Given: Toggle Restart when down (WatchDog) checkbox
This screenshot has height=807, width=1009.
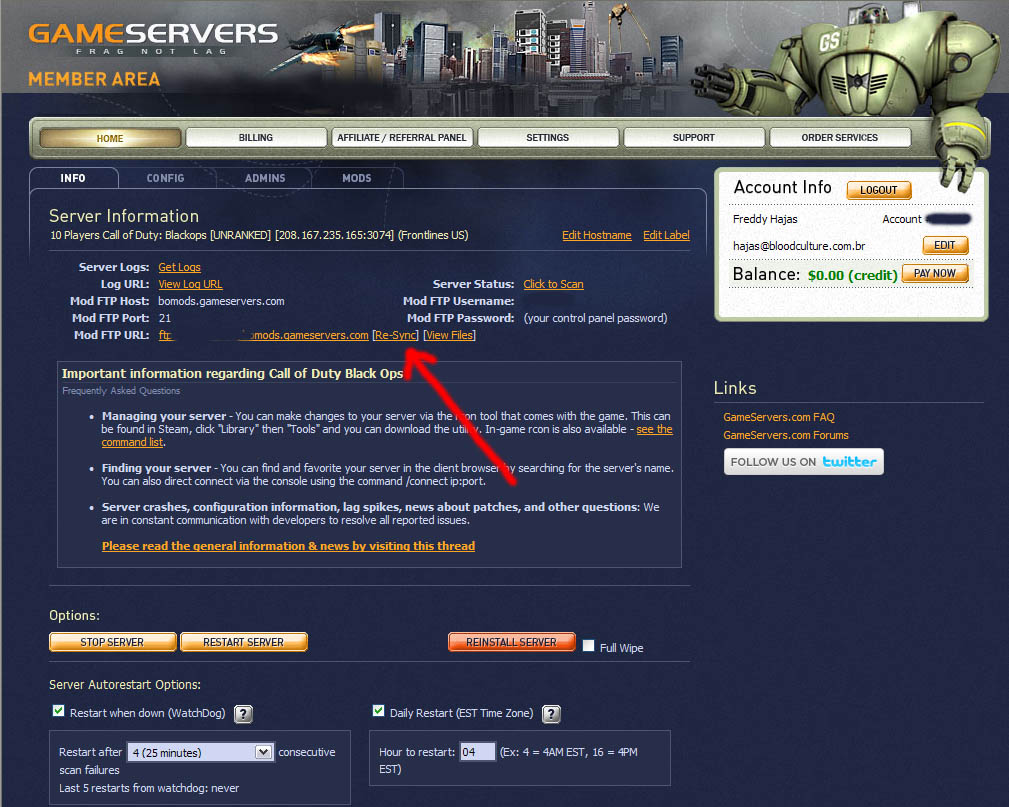Looking at the screenshot, I should [59, 710].
